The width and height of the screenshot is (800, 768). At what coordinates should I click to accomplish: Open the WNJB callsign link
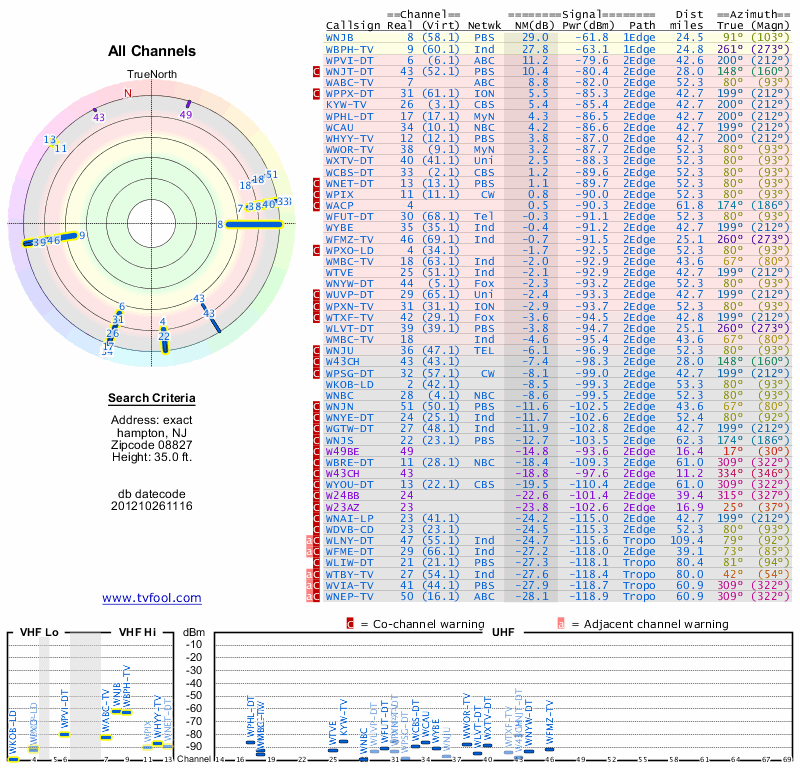point(342,37)
